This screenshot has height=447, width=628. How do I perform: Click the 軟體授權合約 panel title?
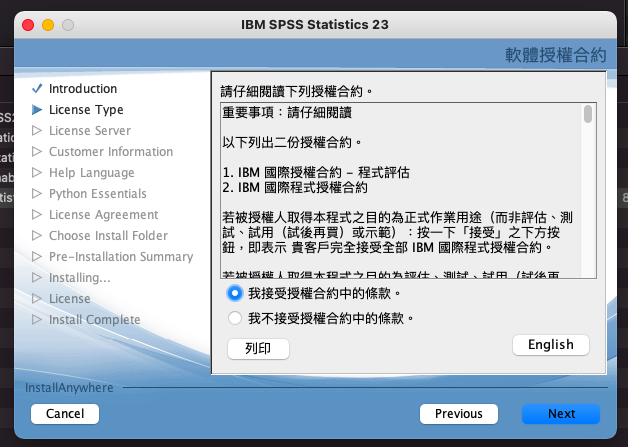pos(556,55)
